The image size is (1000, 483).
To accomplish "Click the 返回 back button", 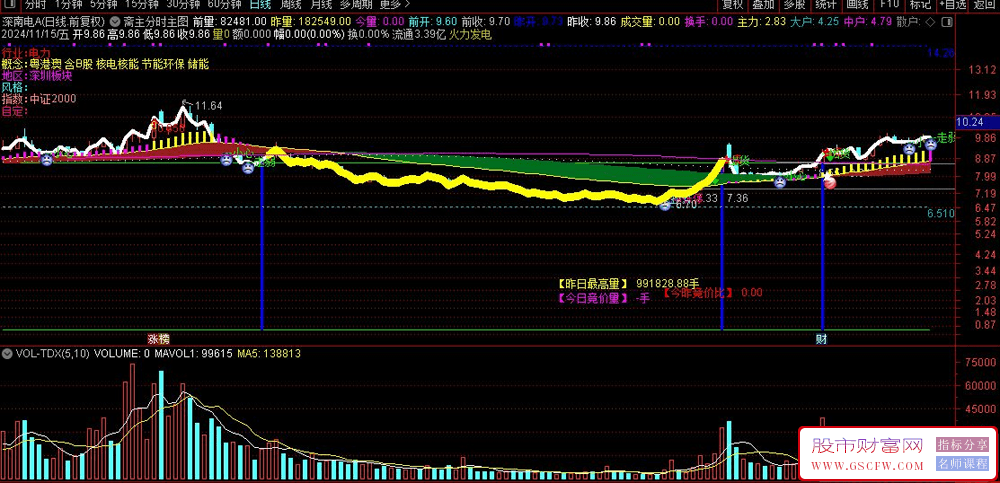I will [x=986, y=4].
